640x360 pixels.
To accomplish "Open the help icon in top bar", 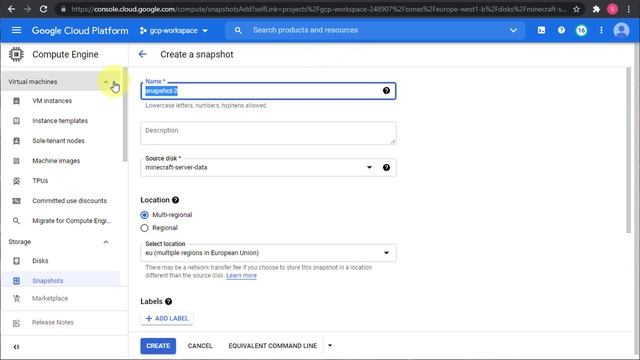I will [561, 30].
